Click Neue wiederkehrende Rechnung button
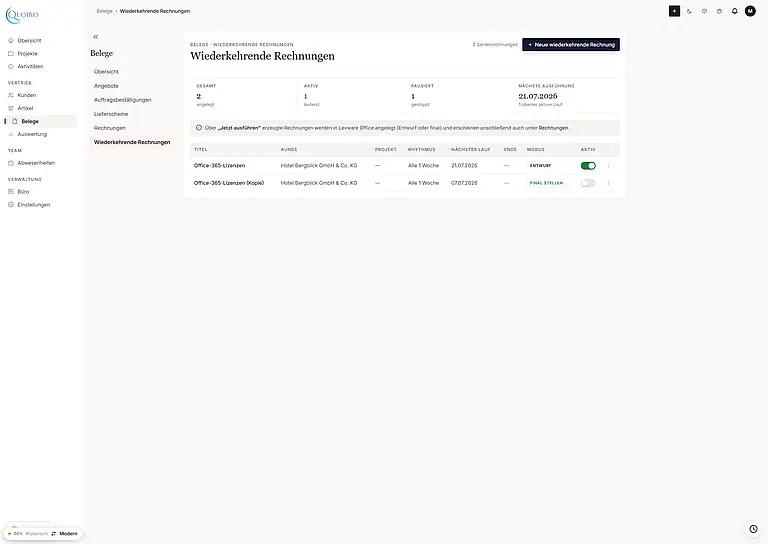This screenshot has width=768, height=544. point(571,45)
